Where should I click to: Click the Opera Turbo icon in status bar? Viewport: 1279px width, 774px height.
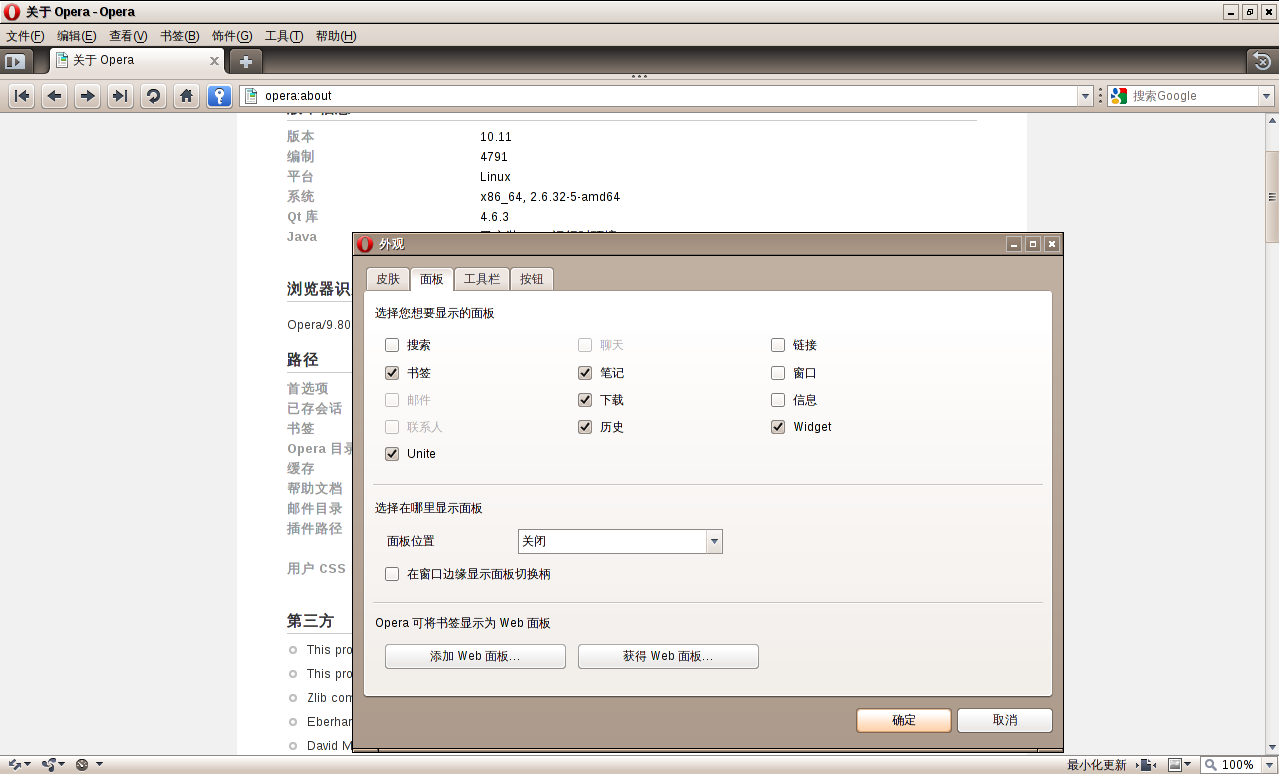82,765
